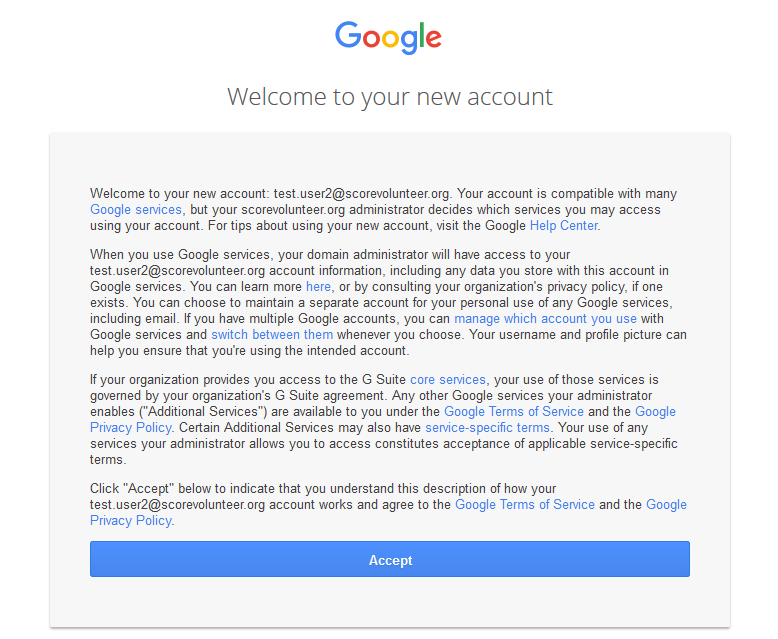Visit the Help Center link
Viewport: 778px width, 639px height.
pos(563,226)
